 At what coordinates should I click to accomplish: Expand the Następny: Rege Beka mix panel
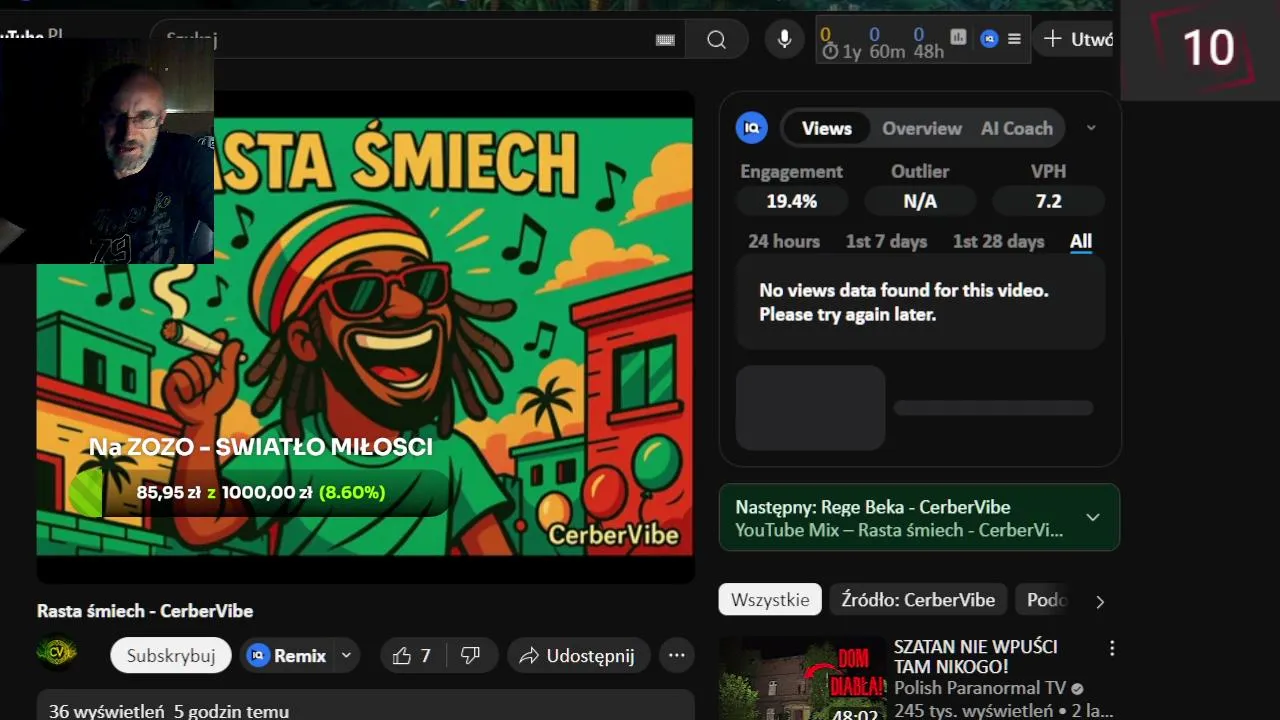point(1093,517)
